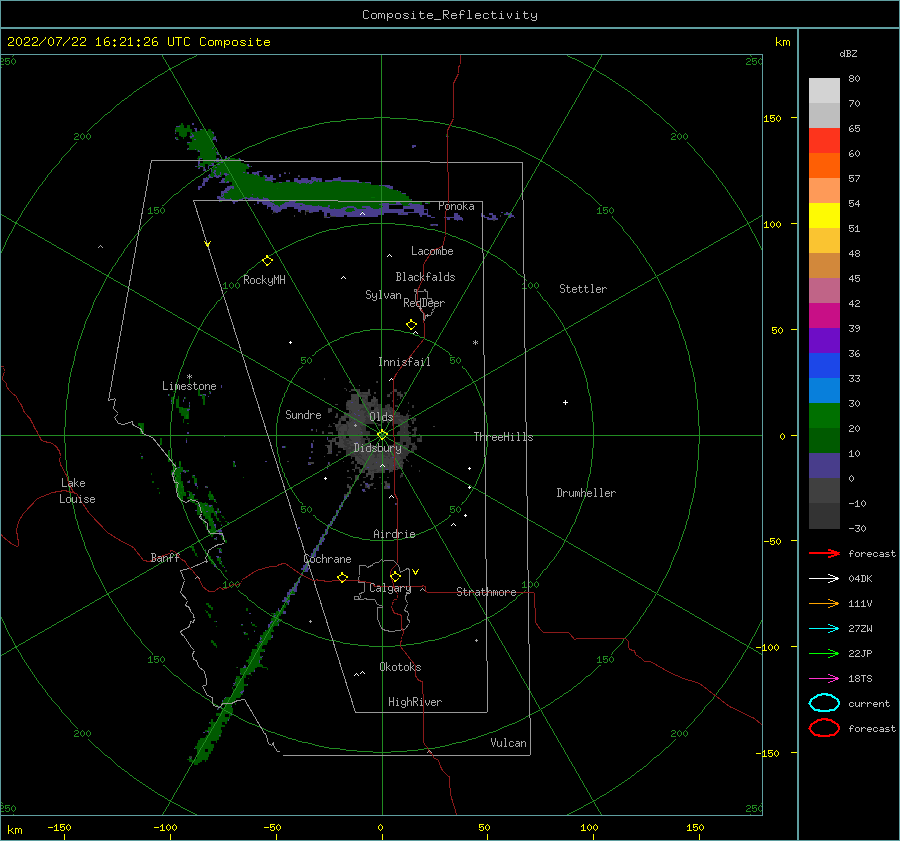The width and height of the screenshot is (900, 841).
Task: Select the white 04DK arrow legend icon
Action: (824, 578)
